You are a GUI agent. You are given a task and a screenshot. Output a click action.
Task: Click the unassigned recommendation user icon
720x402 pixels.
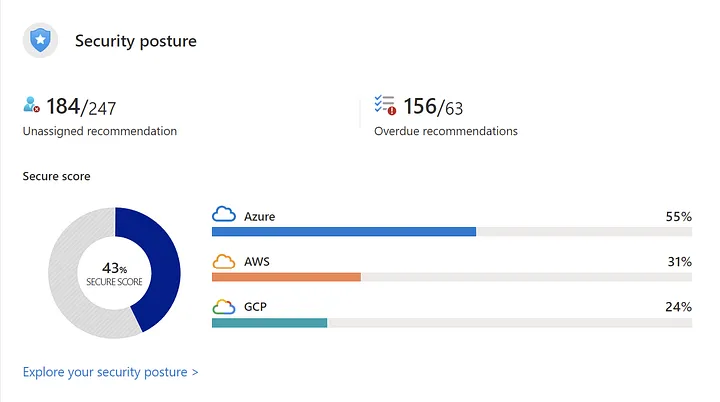[31, 104]
